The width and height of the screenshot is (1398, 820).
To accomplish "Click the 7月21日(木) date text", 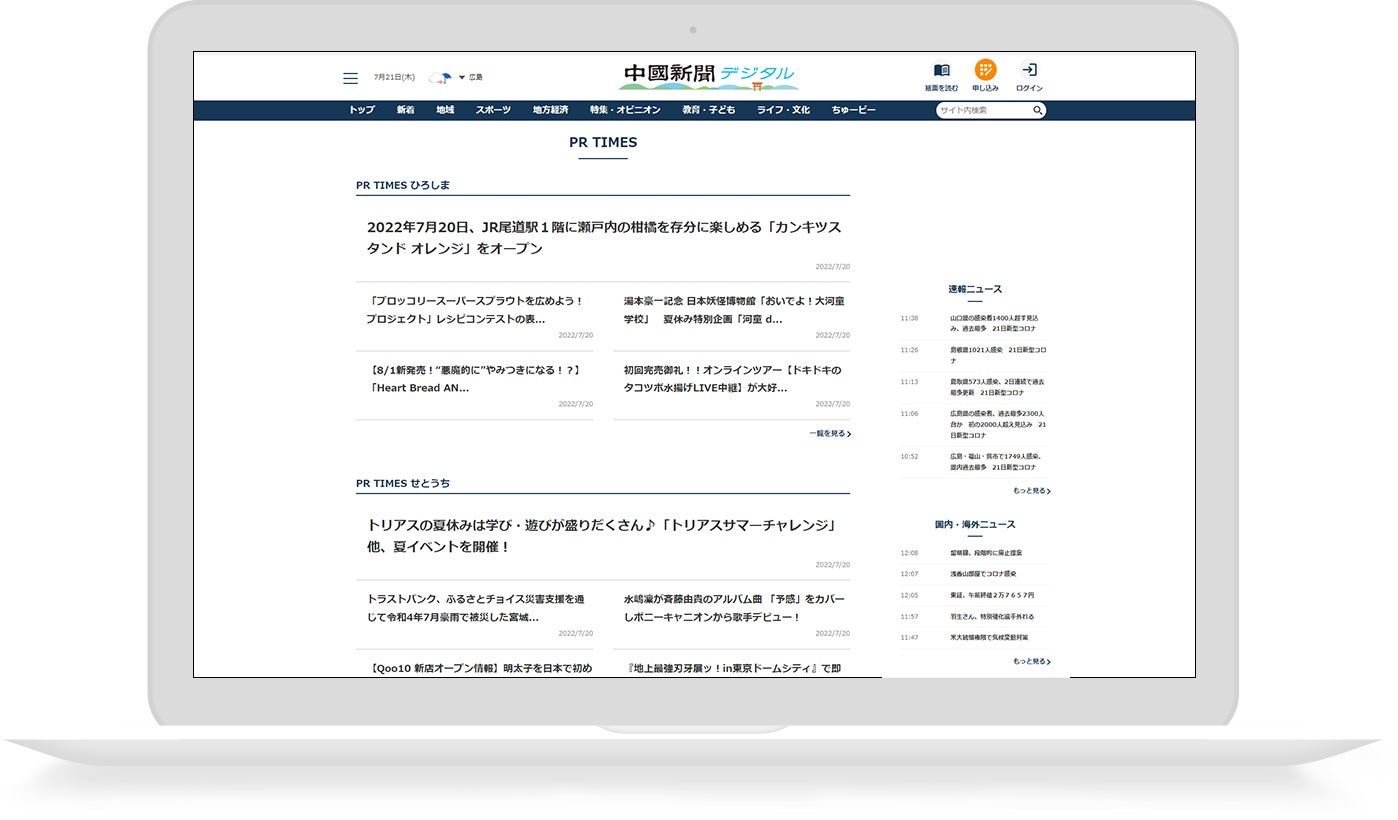I will (x=394, y=77).
